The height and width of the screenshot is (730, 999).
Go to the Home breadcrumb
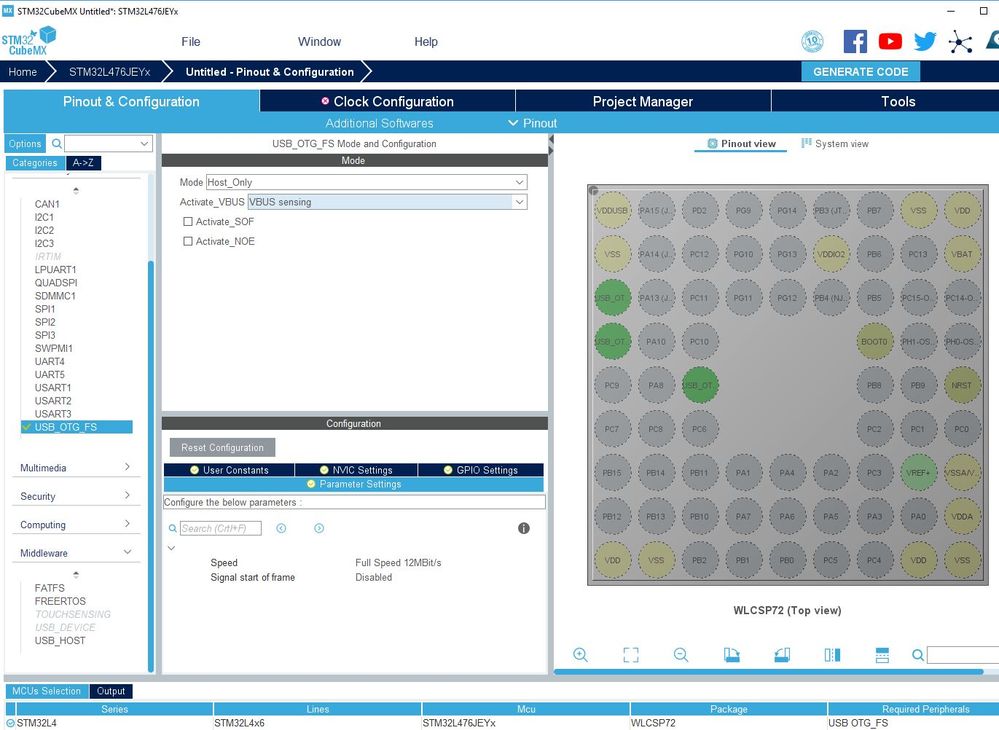pyautogui.click(x=22, y=72)
